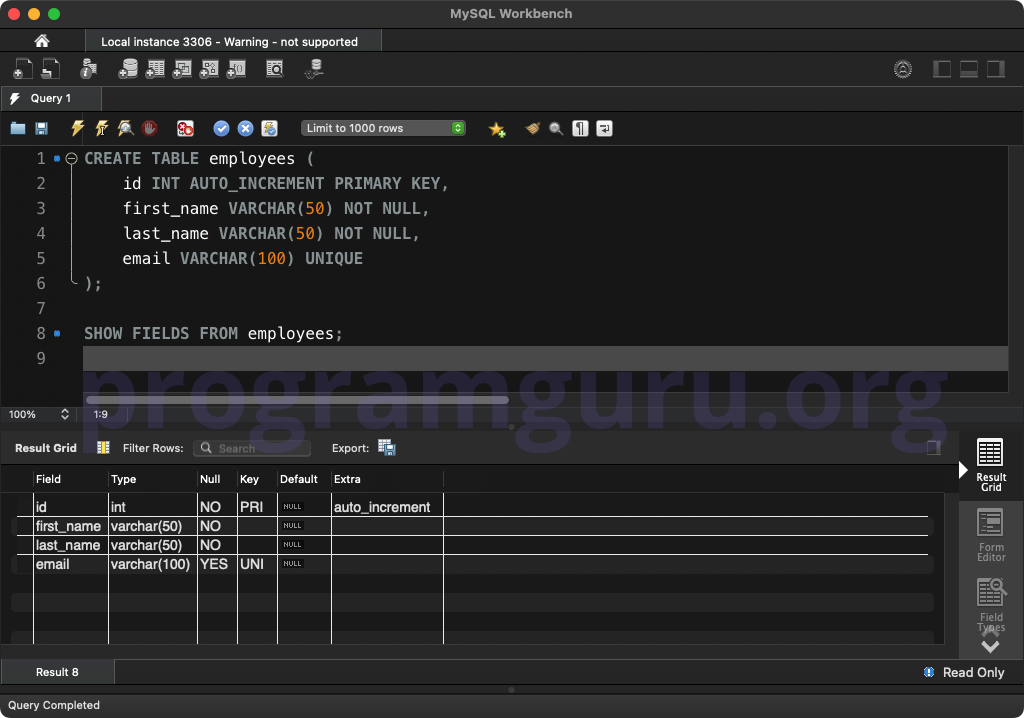
Task: Stop query execution red hand icon
Action: [x=150, y=128]
